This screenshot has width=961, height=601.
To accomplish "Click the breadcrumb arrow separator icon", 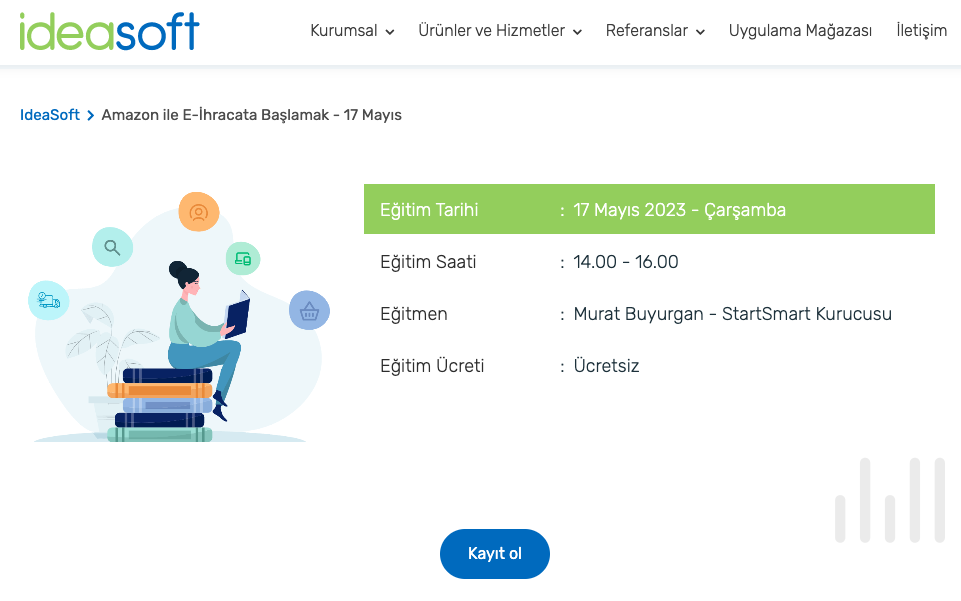I will pos(90,115).
